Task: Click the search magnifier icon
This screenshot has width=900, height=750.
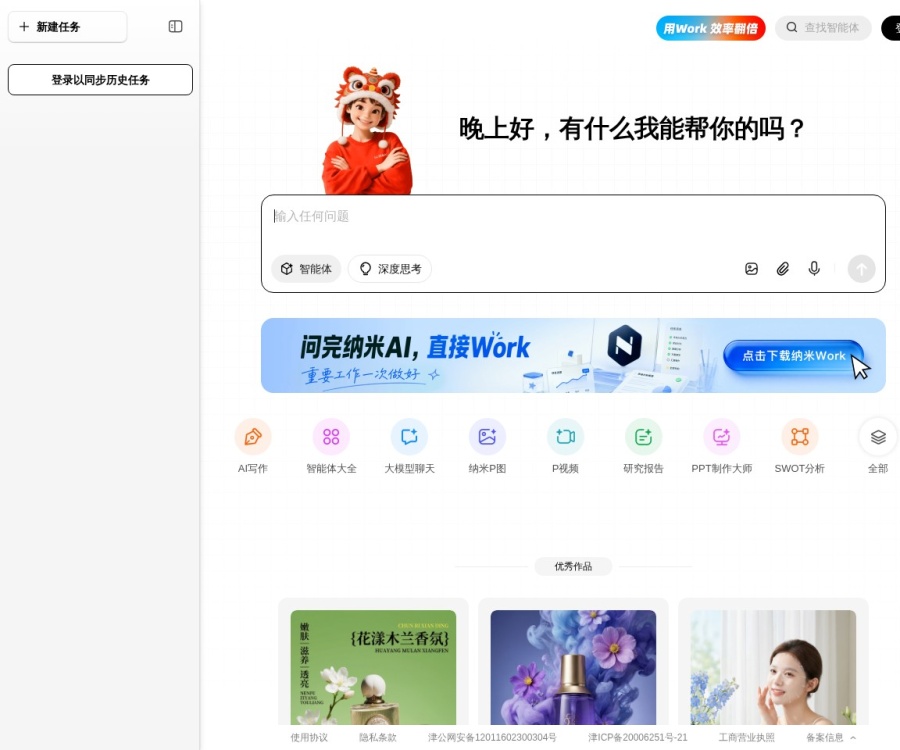Action: tap(792, 28)
